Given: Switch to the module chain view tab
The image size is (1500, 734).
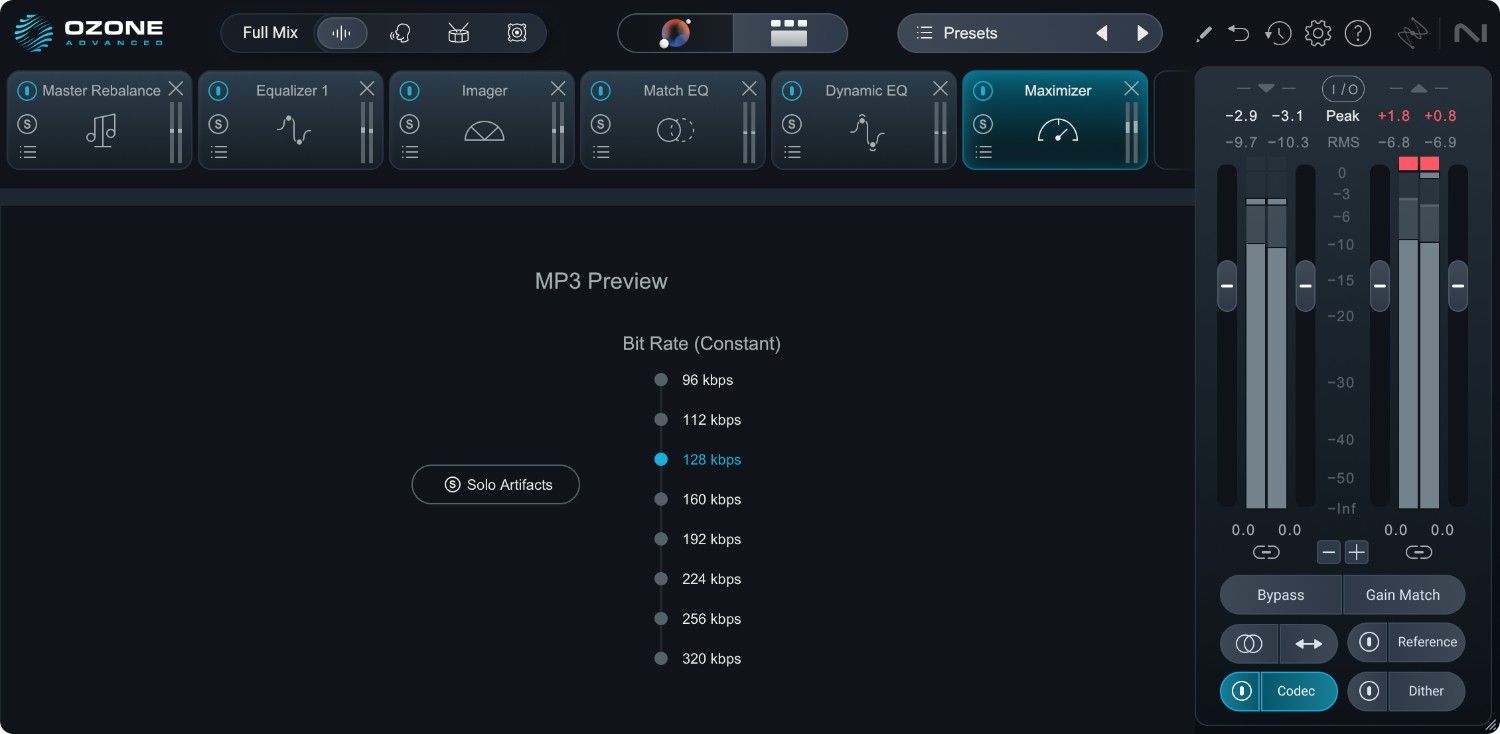Looking at the screenshot, I should (x=789, y=33).
